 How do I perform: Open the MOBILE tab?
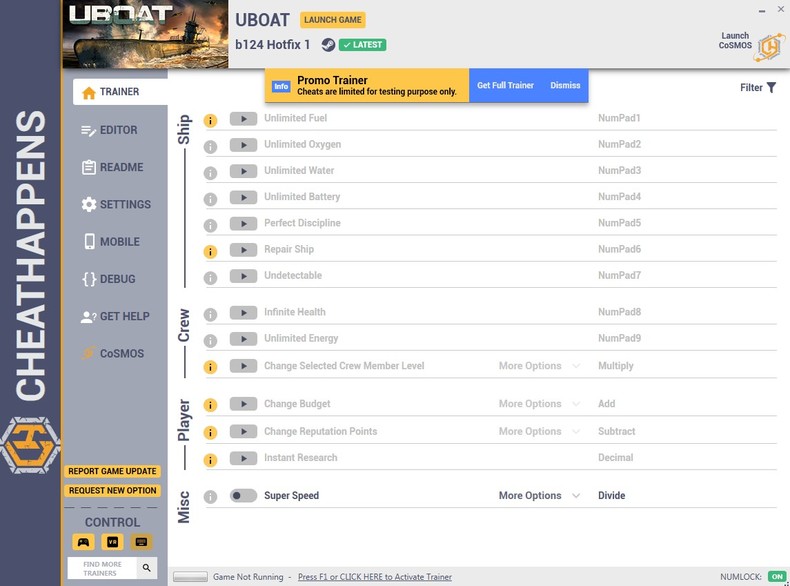point(111,242)
